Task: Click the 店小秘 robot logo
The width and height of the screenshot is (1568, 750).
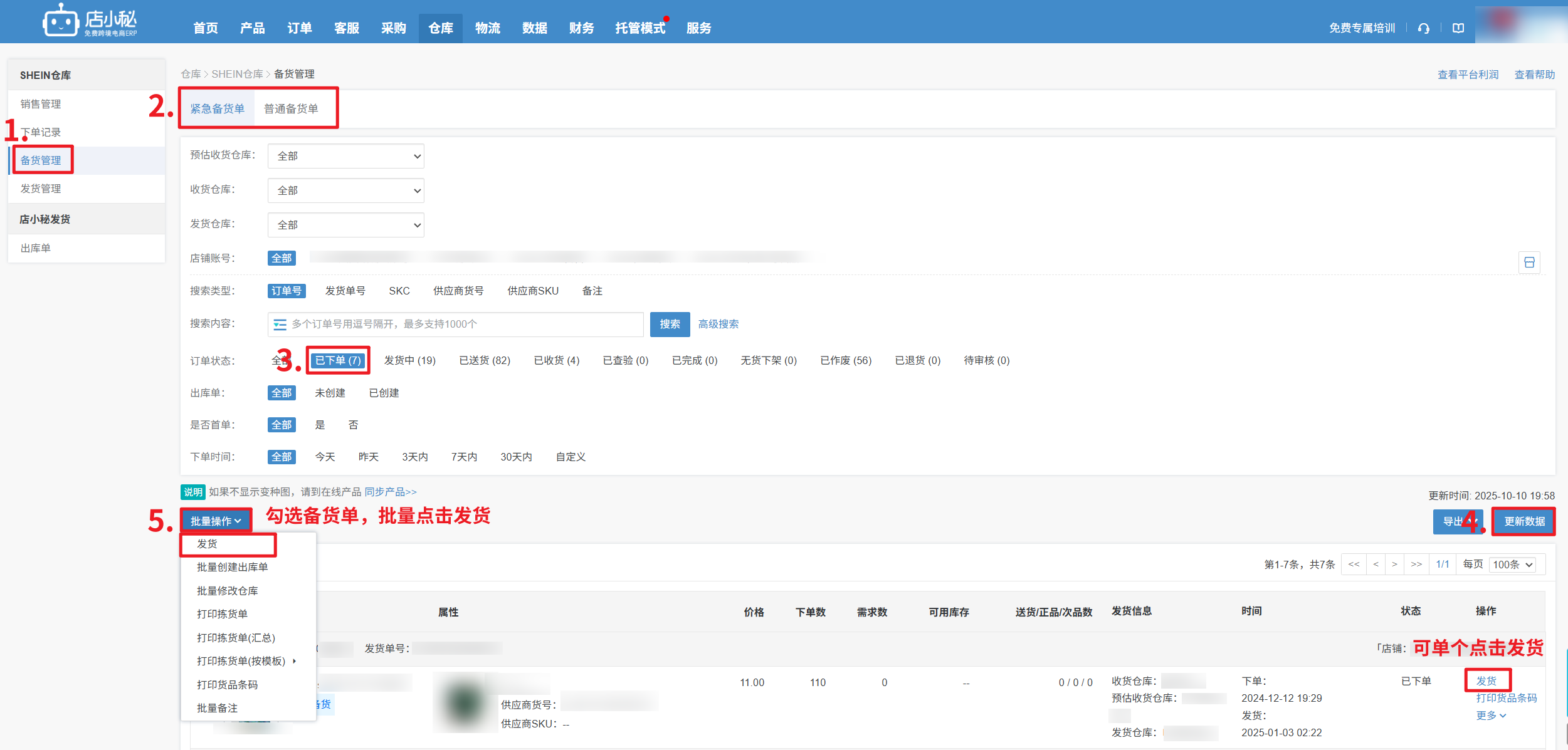Action: click(x=61, y=22)
